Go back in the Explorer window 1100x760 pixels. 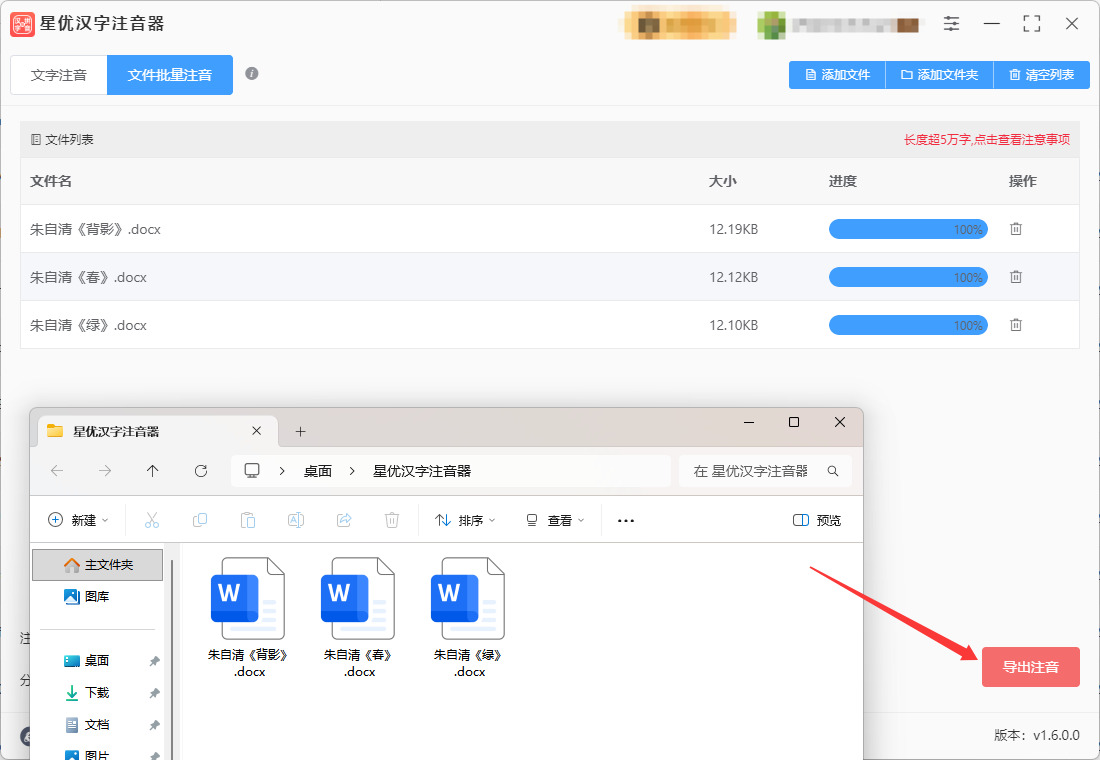(57, 471)
